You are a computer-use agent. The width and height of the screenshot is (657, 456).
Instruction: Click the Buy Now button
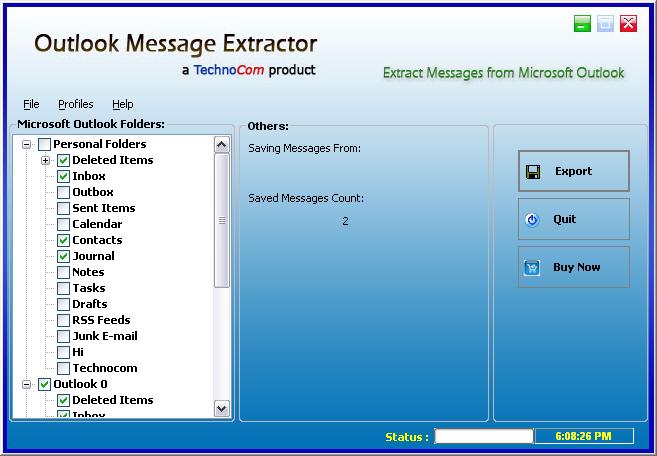click(x=574, y=267)
